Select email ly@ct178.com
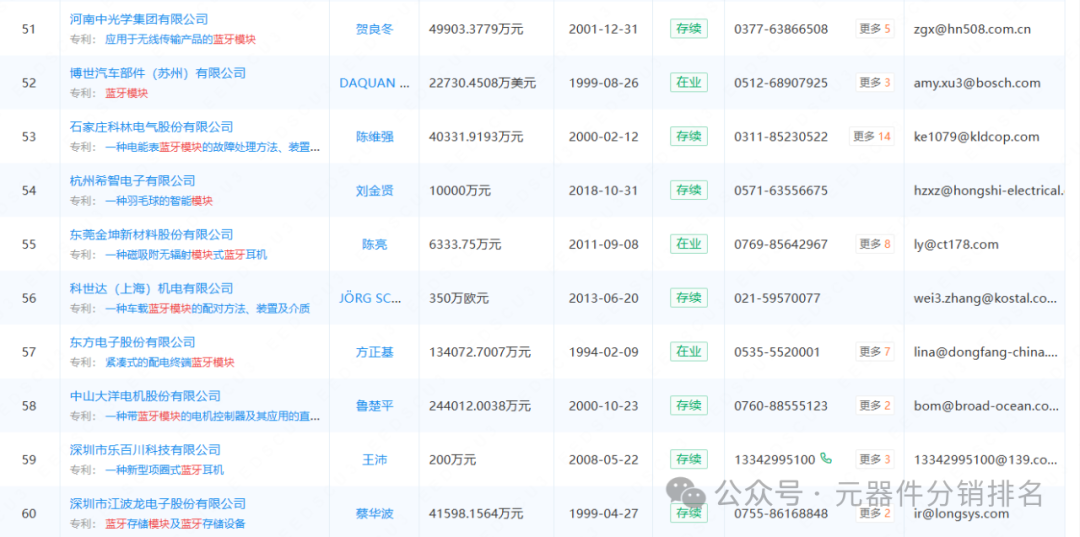 click(956, 244)
